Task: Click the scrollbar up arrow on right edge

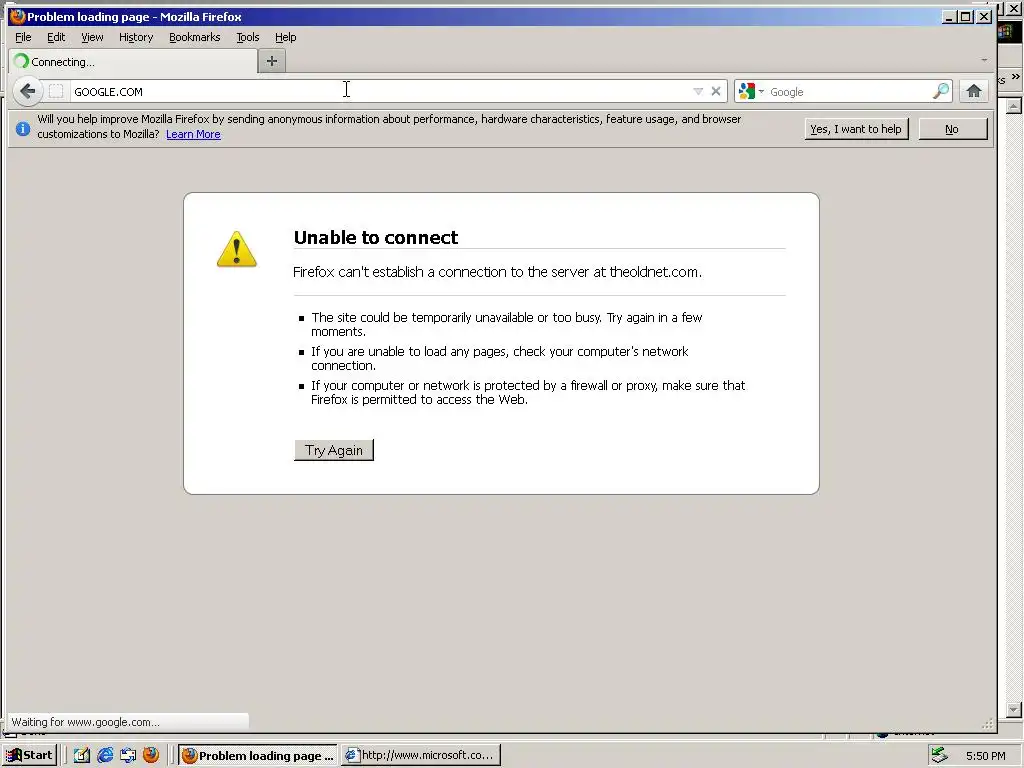Action: 1014,106
